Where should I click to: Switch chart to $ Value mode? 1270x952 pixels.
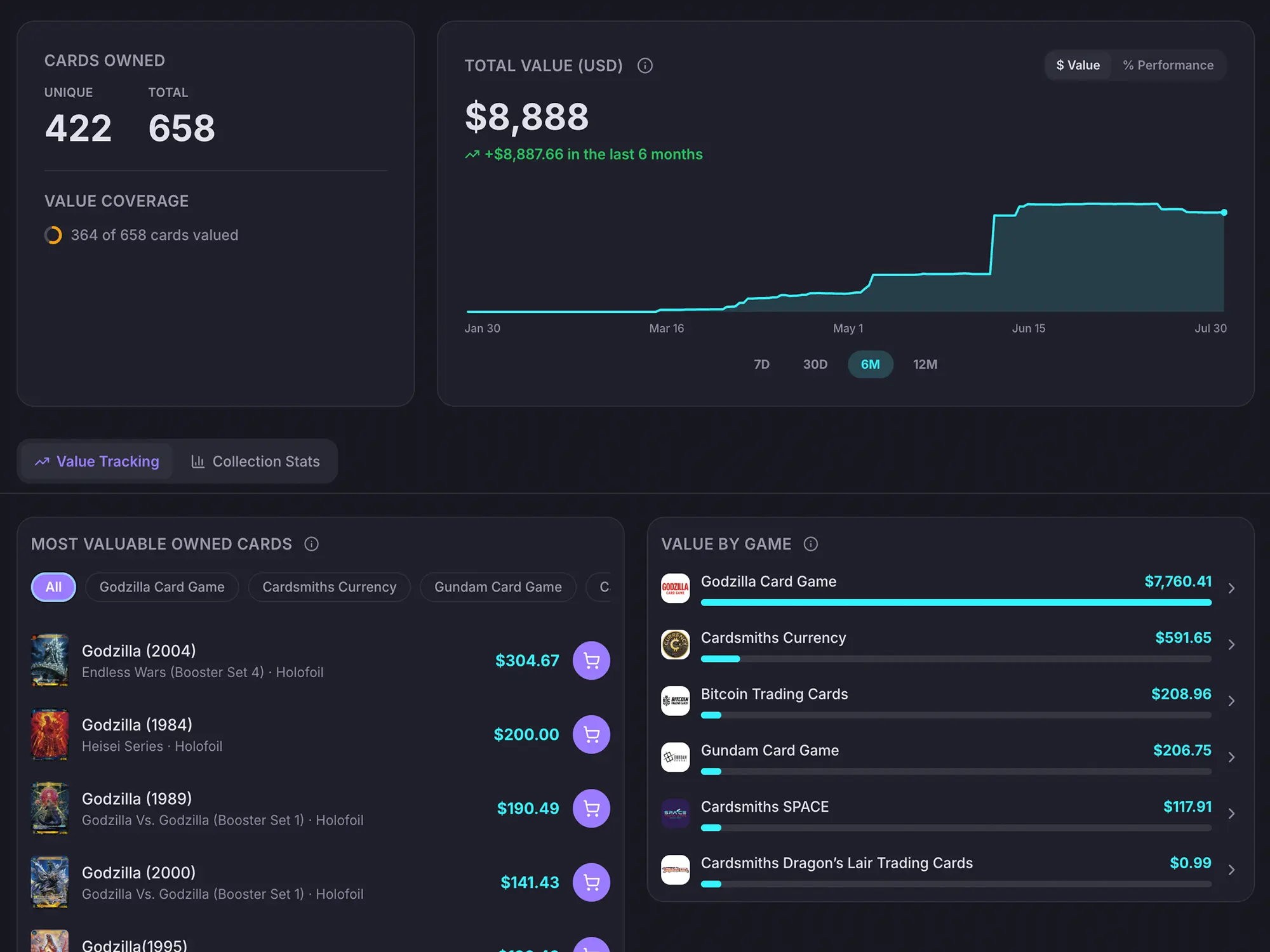[1078, 65]
